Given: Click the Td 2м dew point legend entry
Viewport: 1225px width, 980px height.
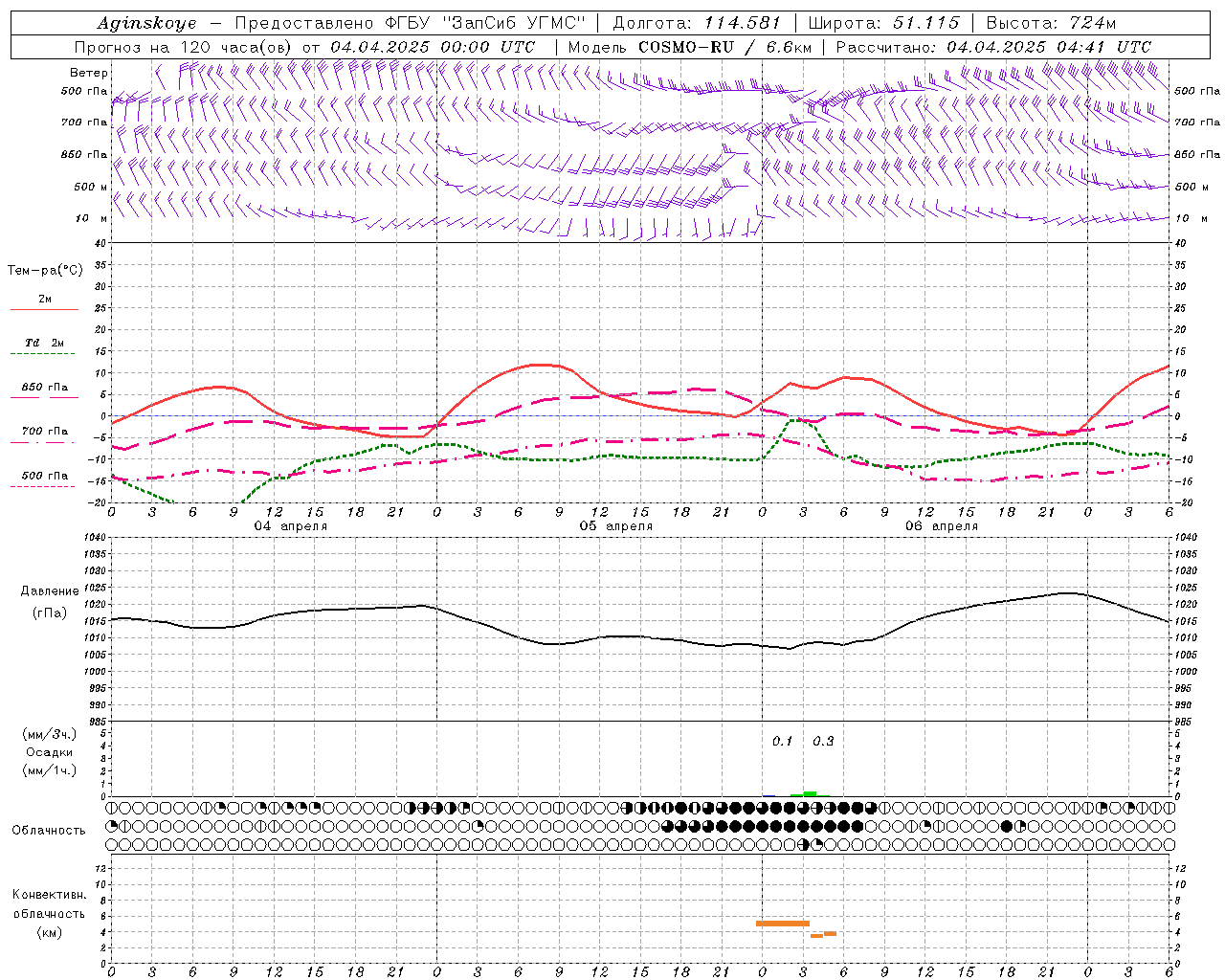Looking at the screenshot, I should pyautogui.click(x=45, y=343).
